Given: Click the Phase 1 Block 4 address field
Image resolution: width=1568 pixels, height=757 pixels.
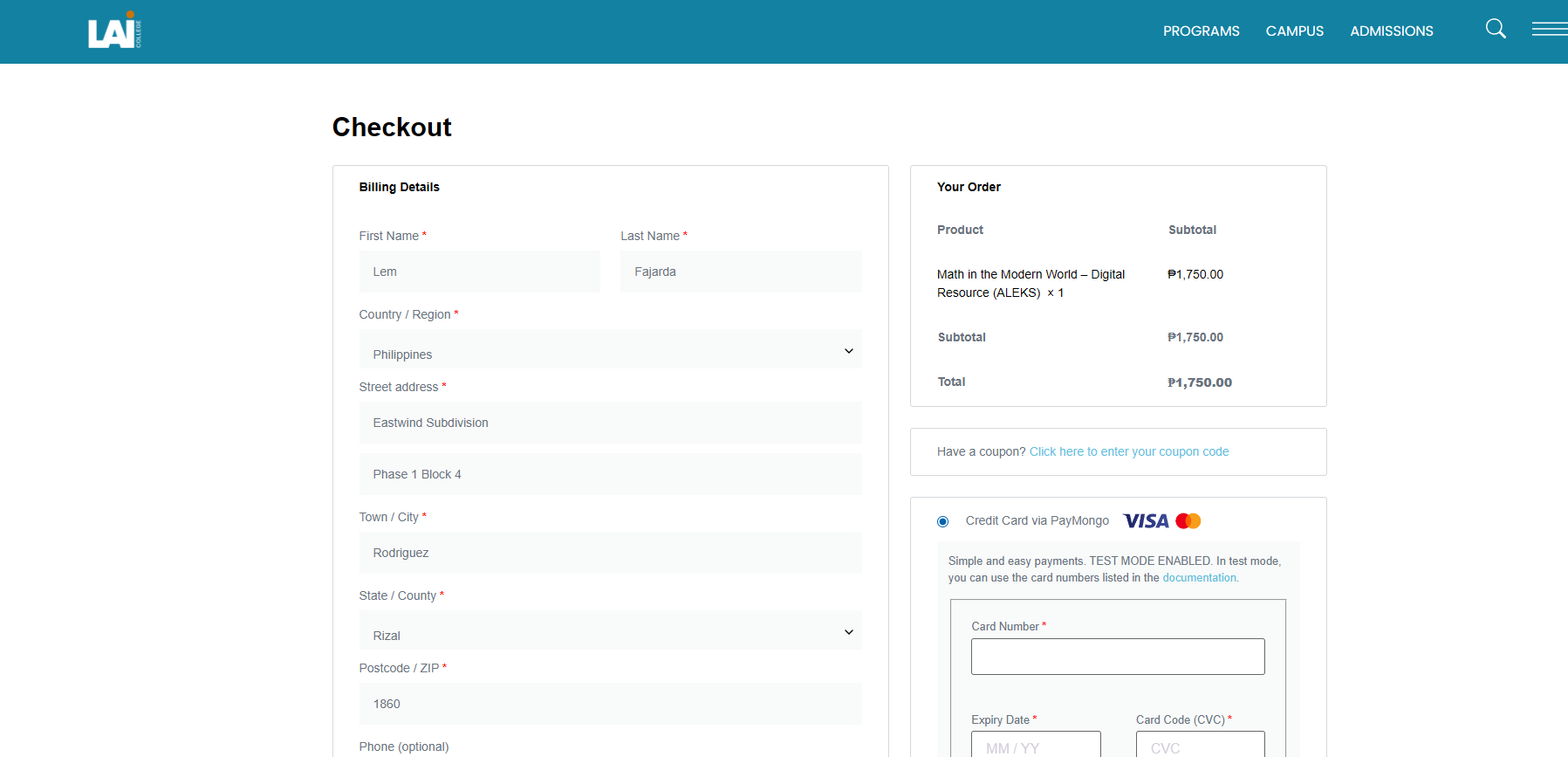Looking at the screenshot, I should point(610,474).
